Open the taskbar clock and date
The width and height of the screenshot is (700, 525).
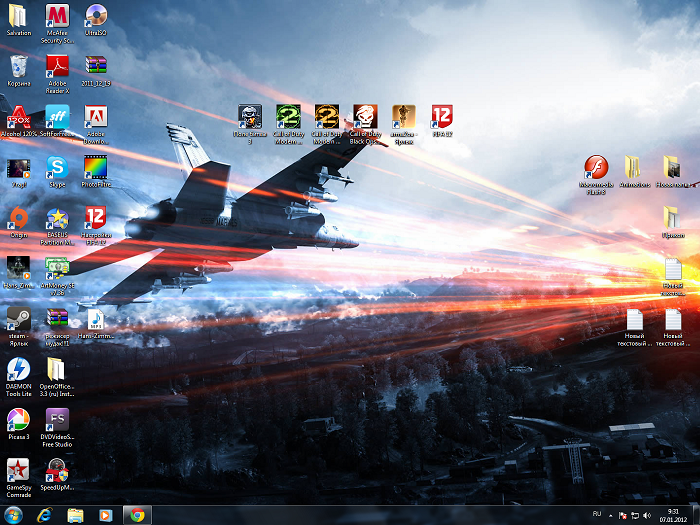click(672, 514)
